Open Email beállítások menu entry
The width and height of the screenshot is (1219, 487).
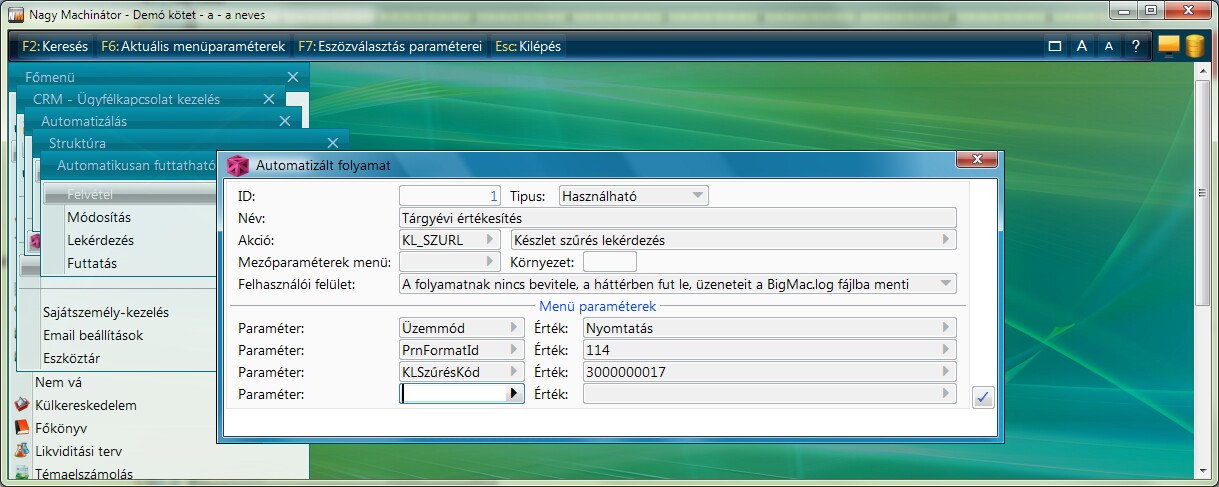click(x=93, y=335)
